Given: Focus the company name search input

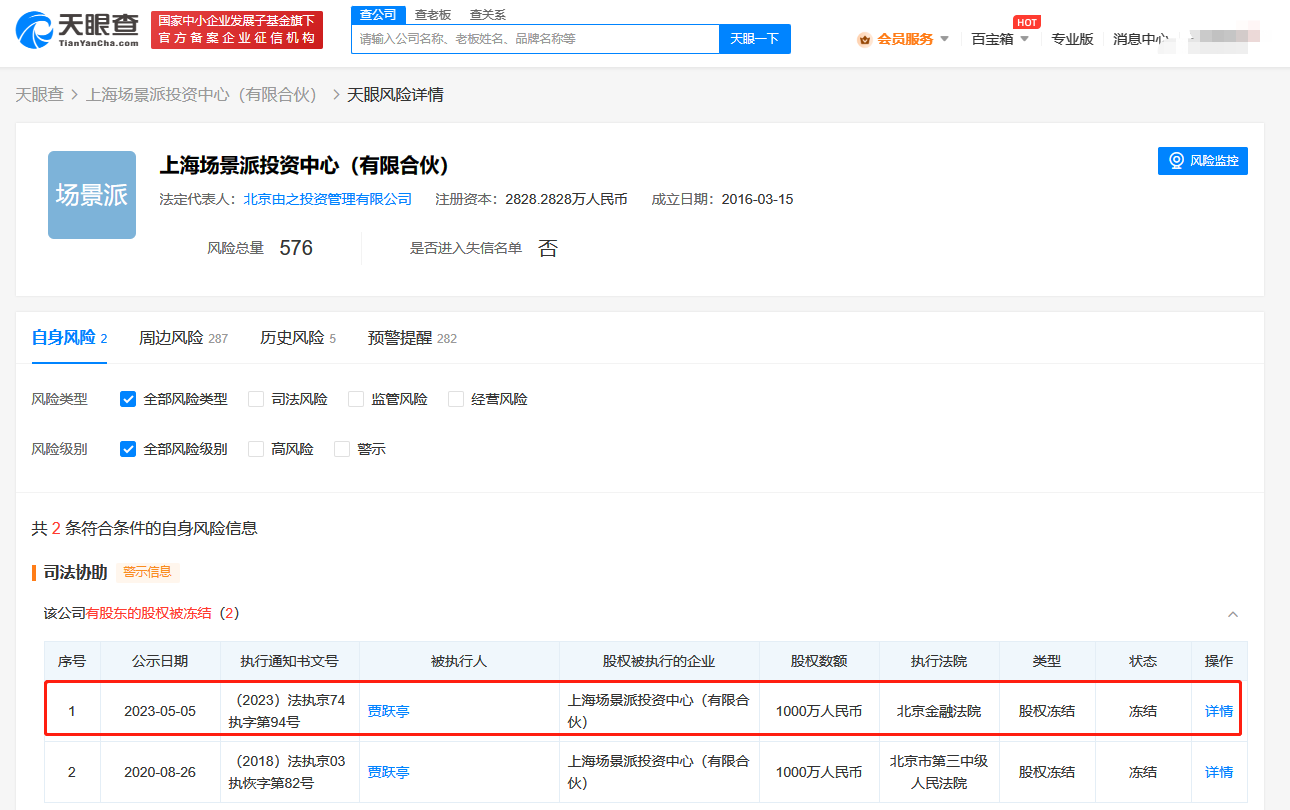Looking at the screenshot, I should click(x=535, y=39).
